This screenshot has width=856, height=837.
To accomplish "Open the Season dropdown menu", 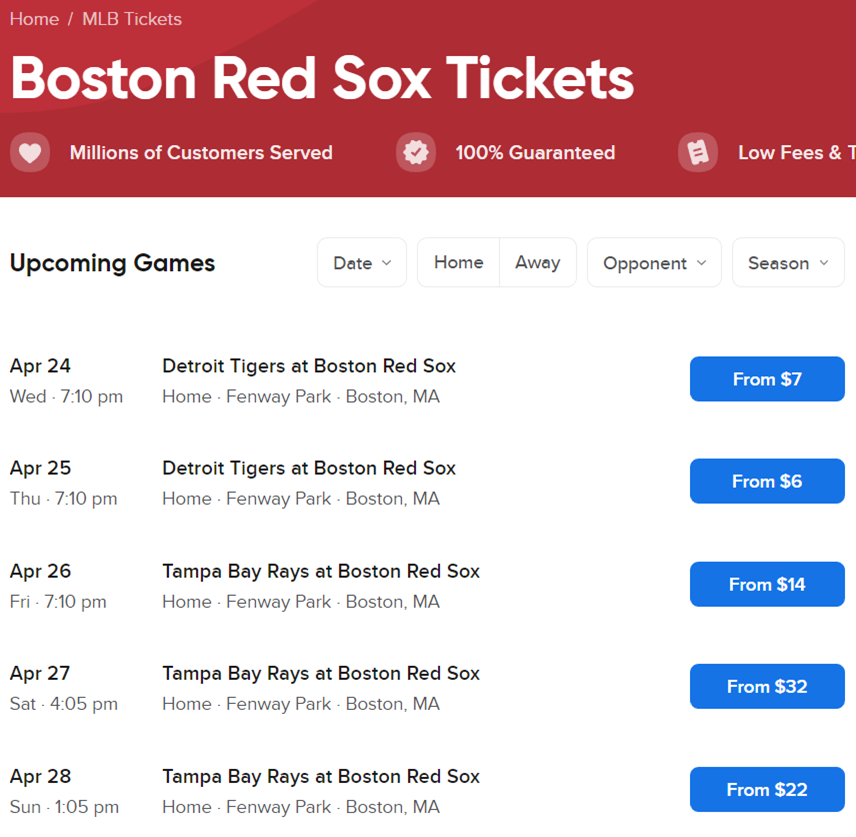I will click(x=788, y=263).
